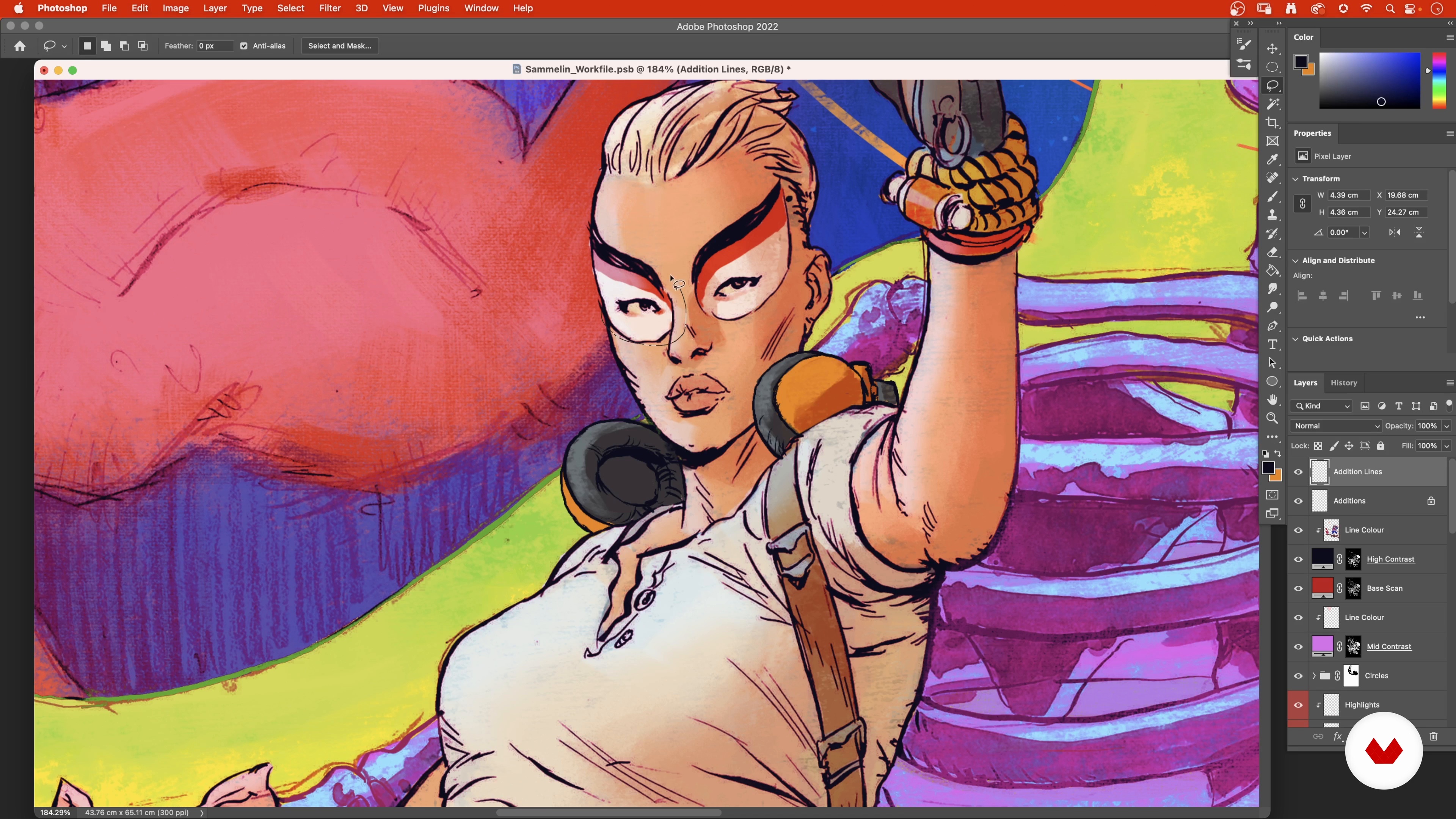Viewport: 1456px width, 819px height.
Task: Choose Subtract from selection mode
Action: (124, 46)
